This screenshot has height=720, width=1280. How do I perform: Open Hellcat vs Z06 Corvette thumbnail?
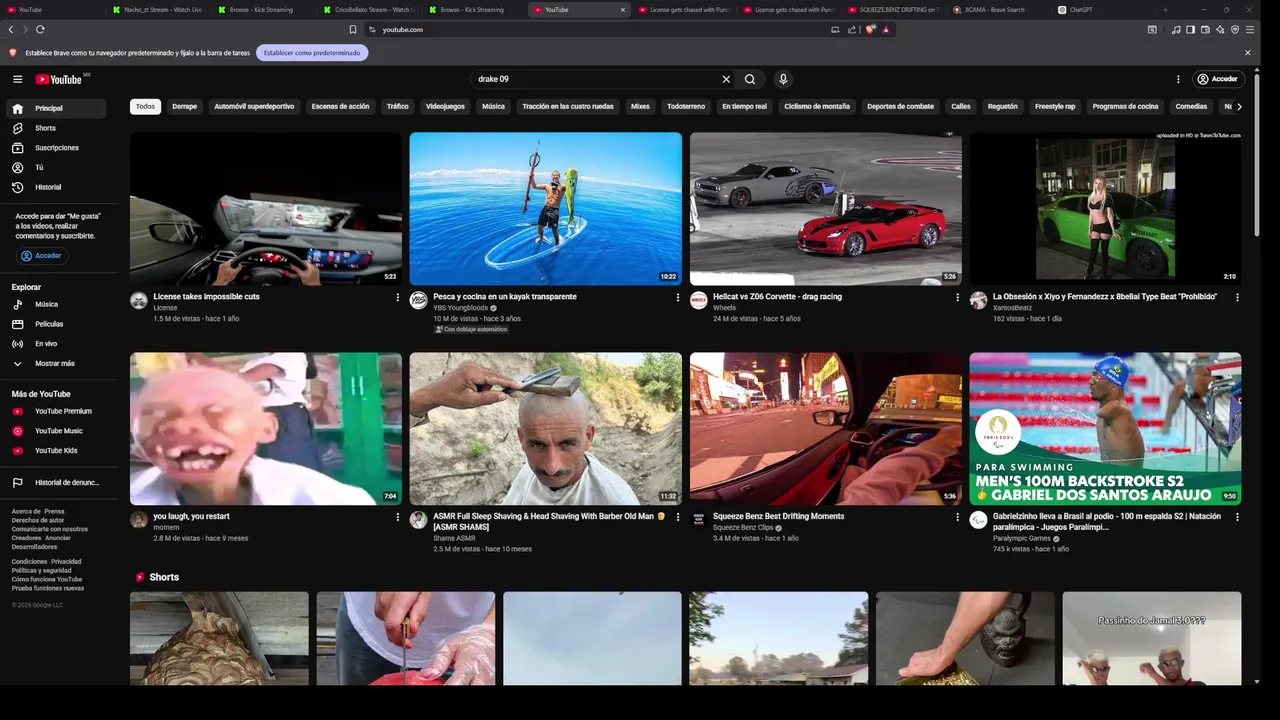(826, 209)
